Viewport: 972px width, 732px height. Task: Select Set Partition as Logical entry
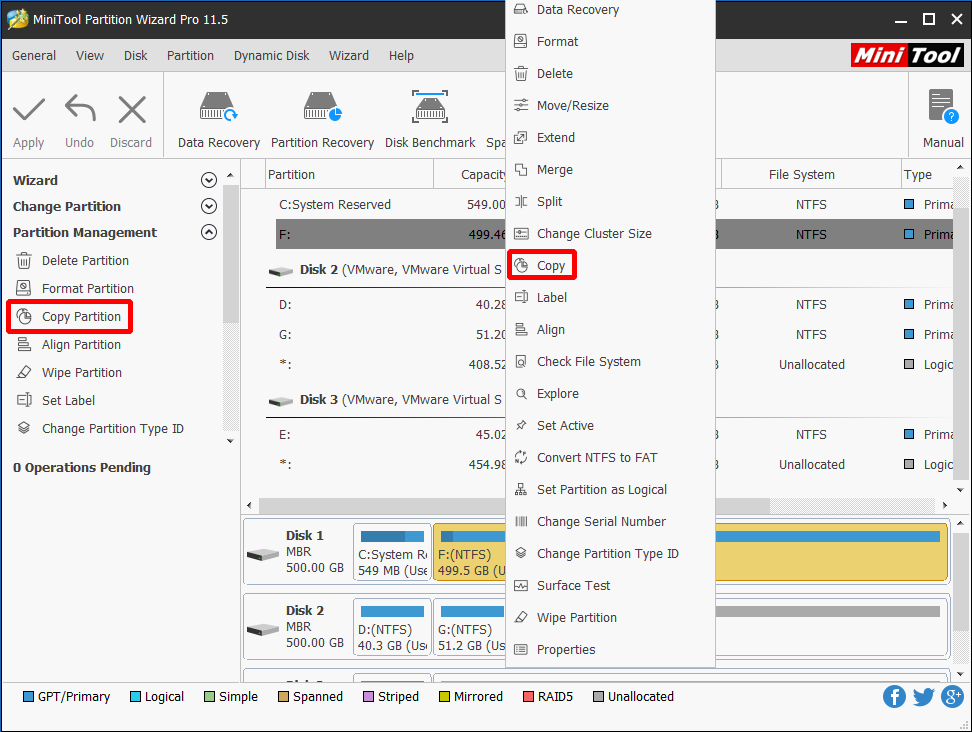pyautogui.click(x=611, y=490)
